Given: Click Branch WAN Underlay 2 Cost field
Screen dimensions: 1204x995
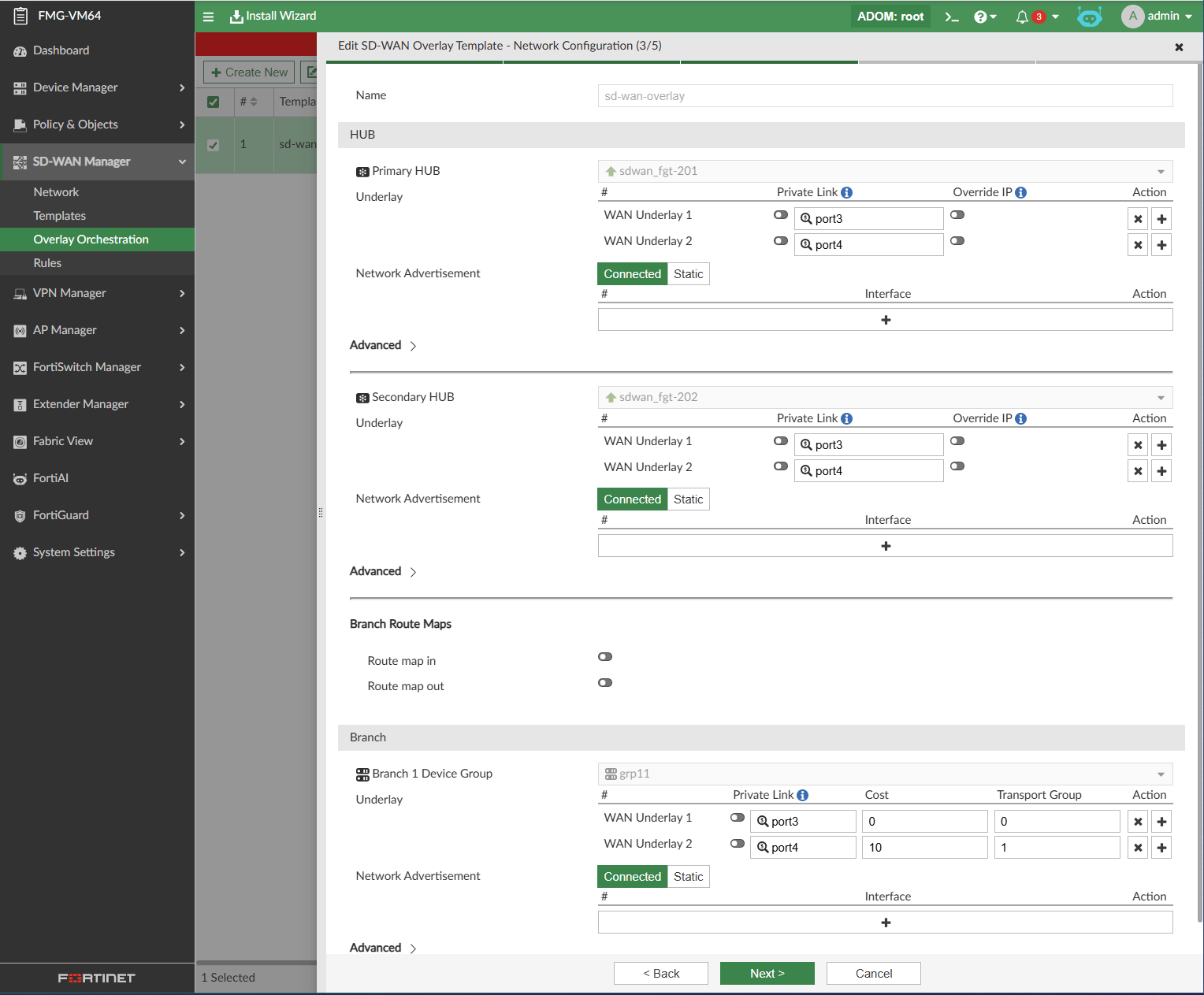Looking at the screenshot, I should click(x=925, y=848).
